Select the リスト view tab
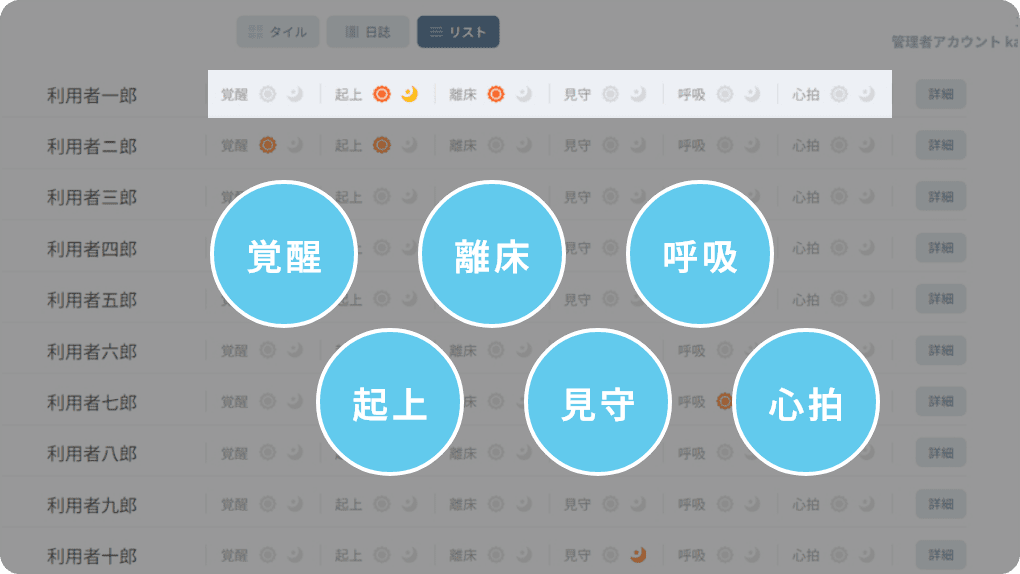The width and height of the screenshot is (1020, 574). (458, 32)
